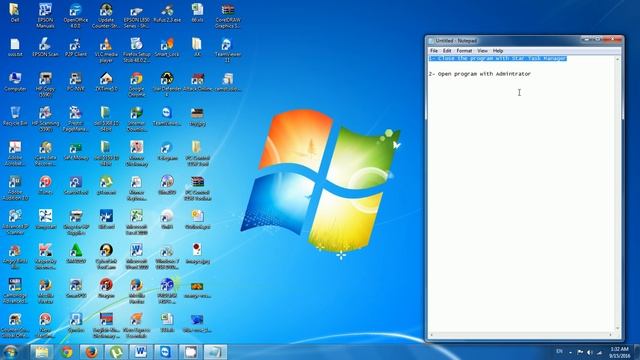
Task: Open uTorrent from the taskbar
Action: click(116, 352)
